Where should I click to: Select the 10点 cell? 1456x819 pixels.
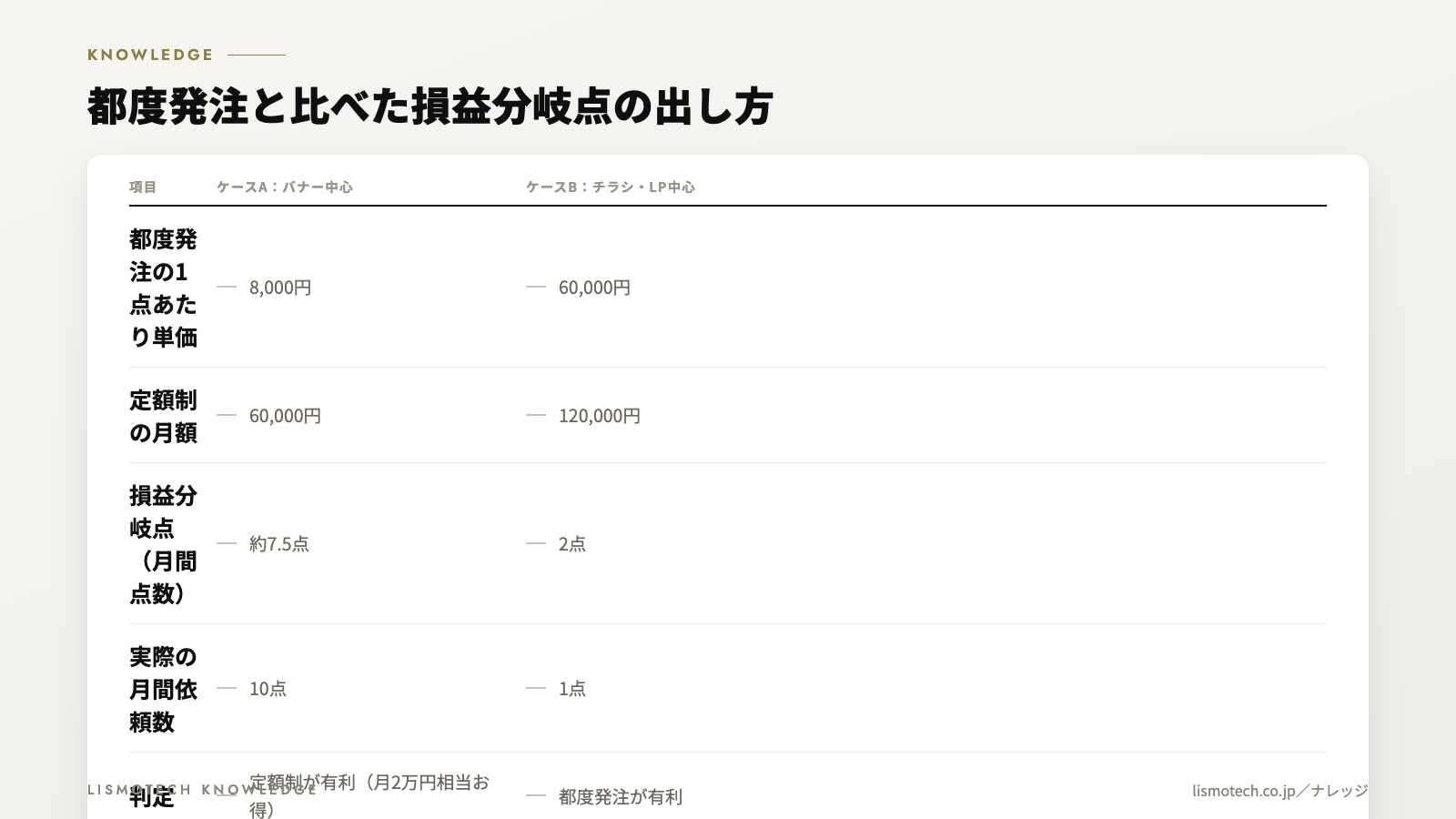tap(268, 689)
